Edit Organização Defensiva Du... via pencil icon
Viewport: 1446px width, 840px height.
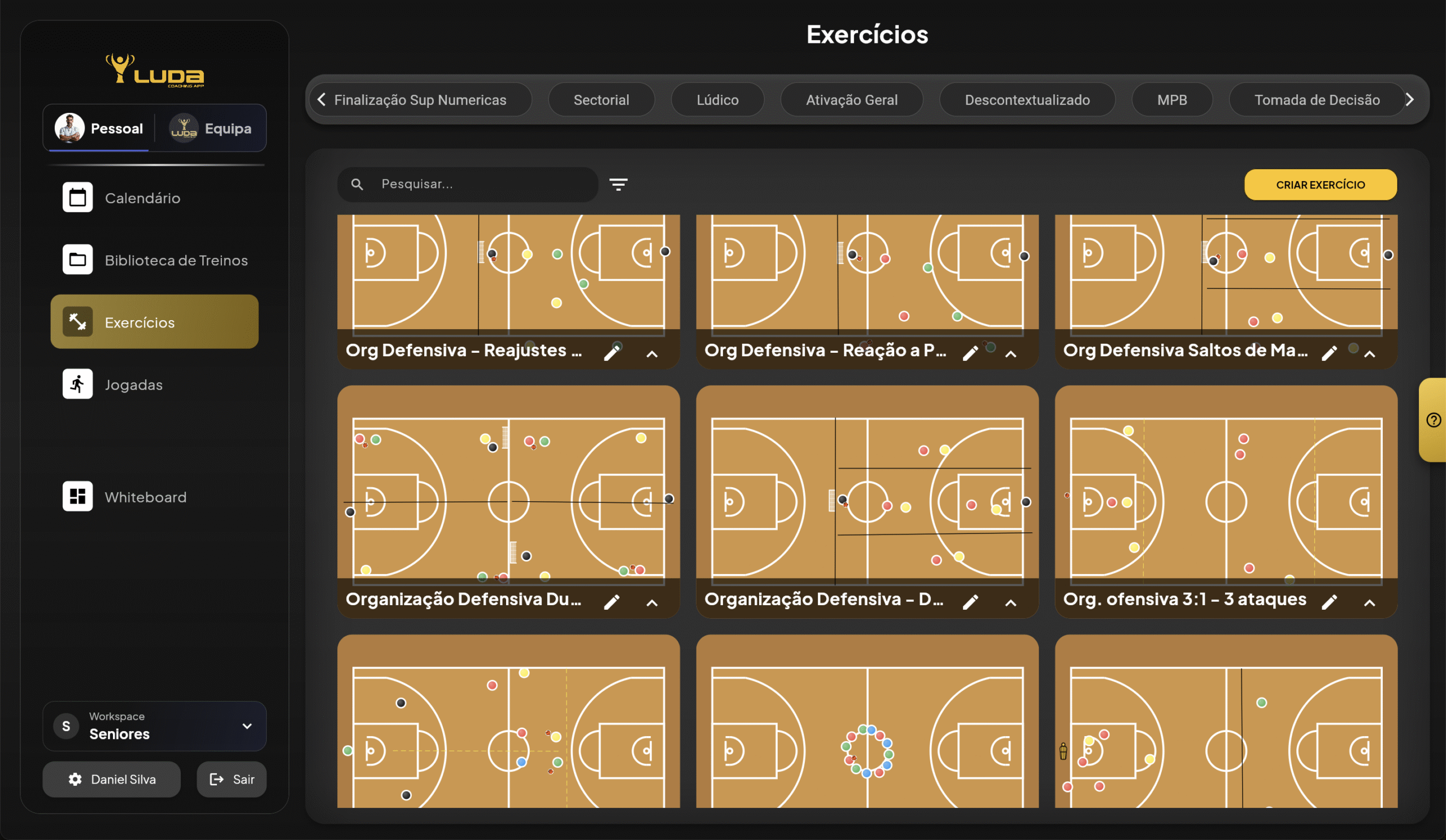pyautogui.click(x=612, y=601)
